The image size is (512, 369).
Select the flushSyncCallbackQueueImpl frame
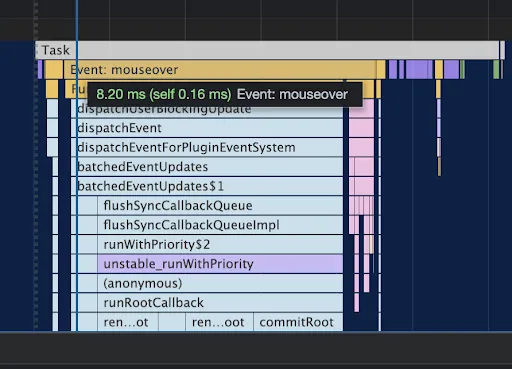click(220, 225)
